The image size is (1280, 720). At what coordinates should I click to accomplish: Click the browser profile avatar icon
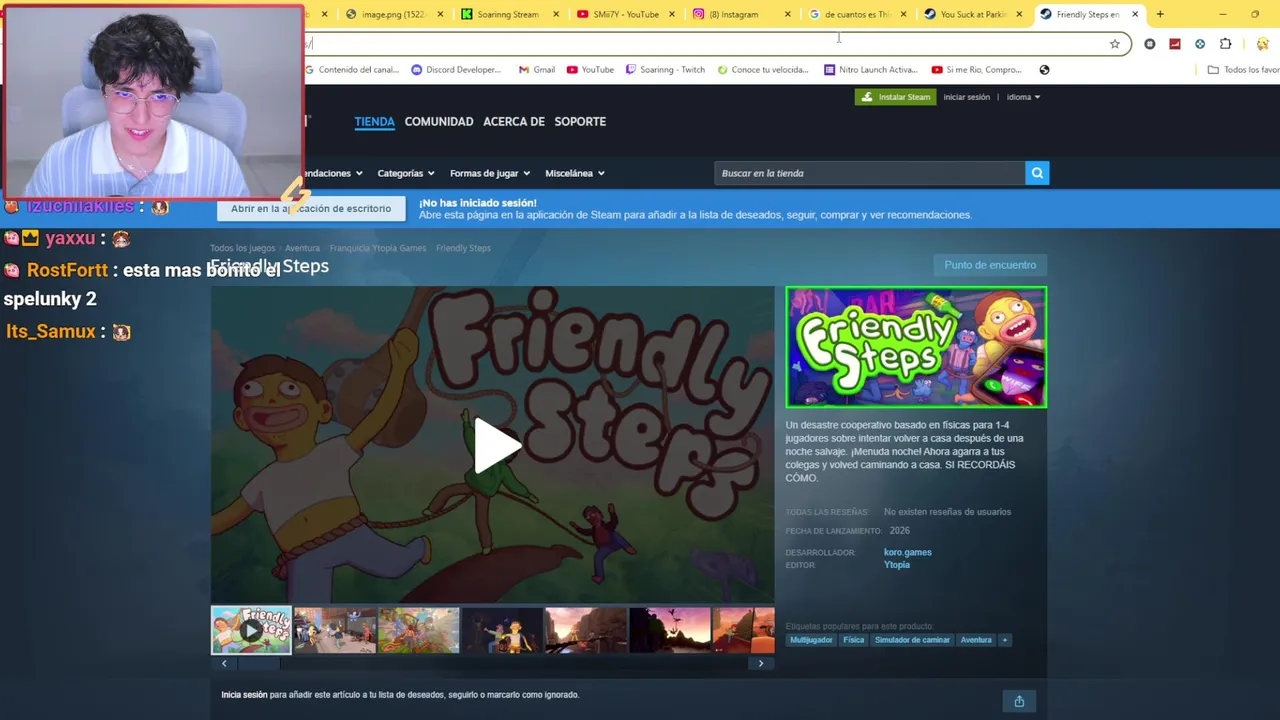click(x=1262, y=44)
